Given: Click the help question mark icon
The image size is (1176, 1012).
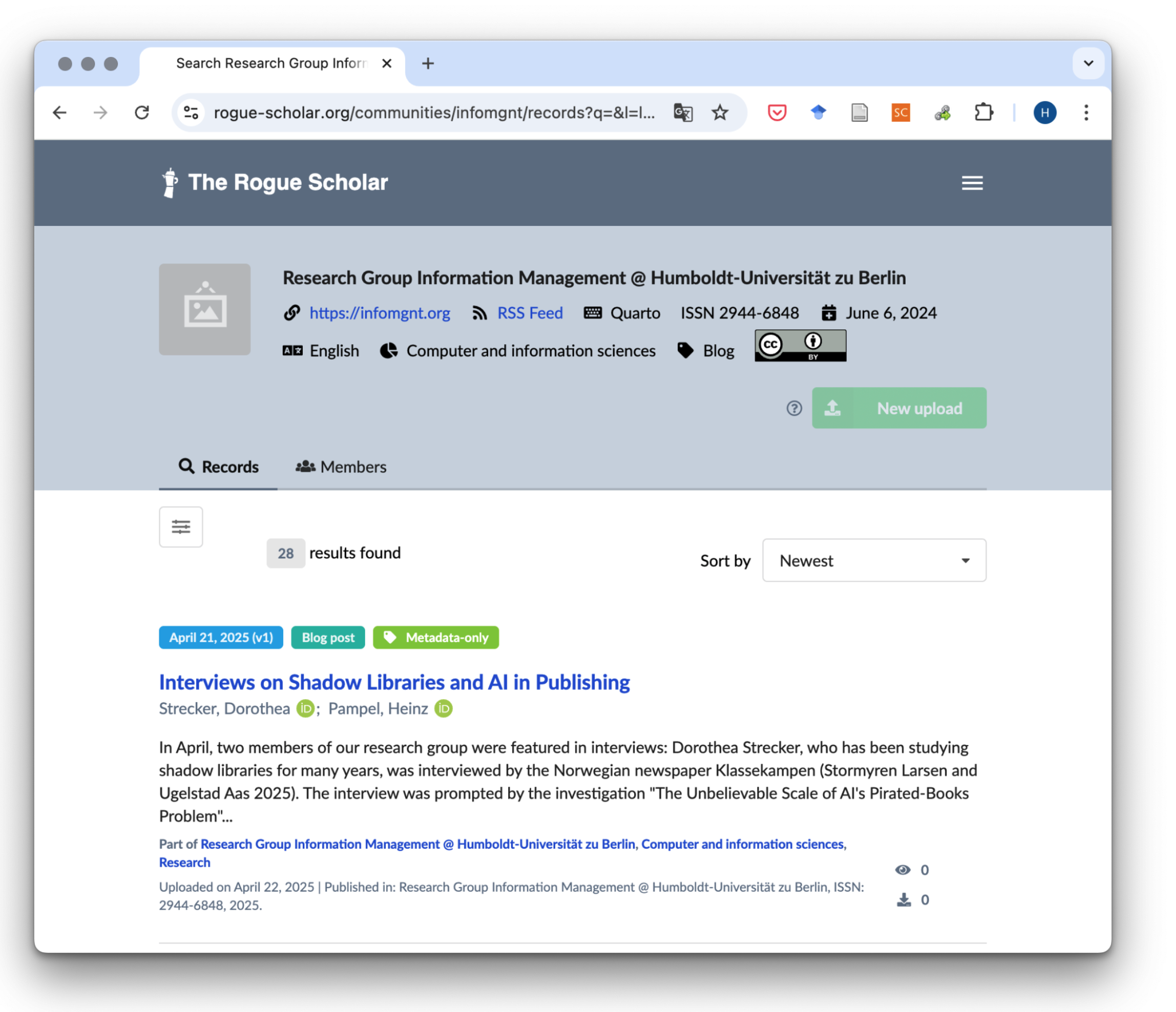Looking at the screenshot, I should (794, 408).
